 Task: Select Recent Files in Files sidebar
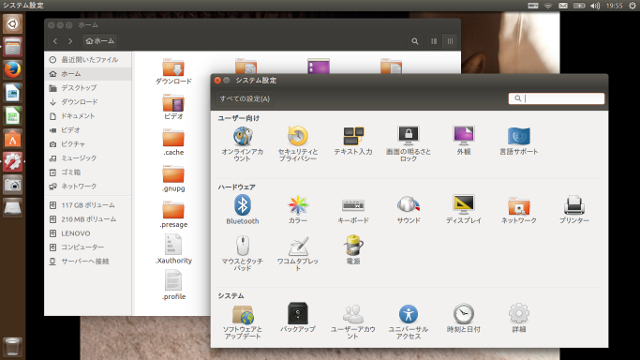click(x=88, y=60)
